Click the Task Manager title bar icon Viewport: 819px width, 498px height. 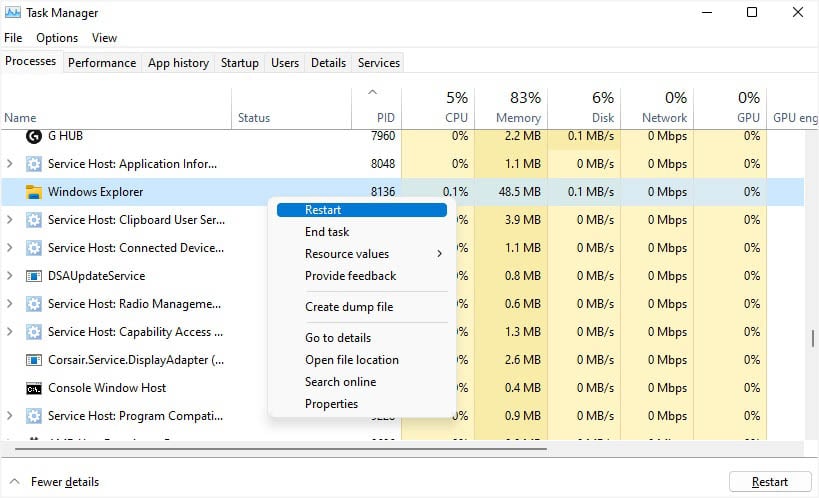13,13
